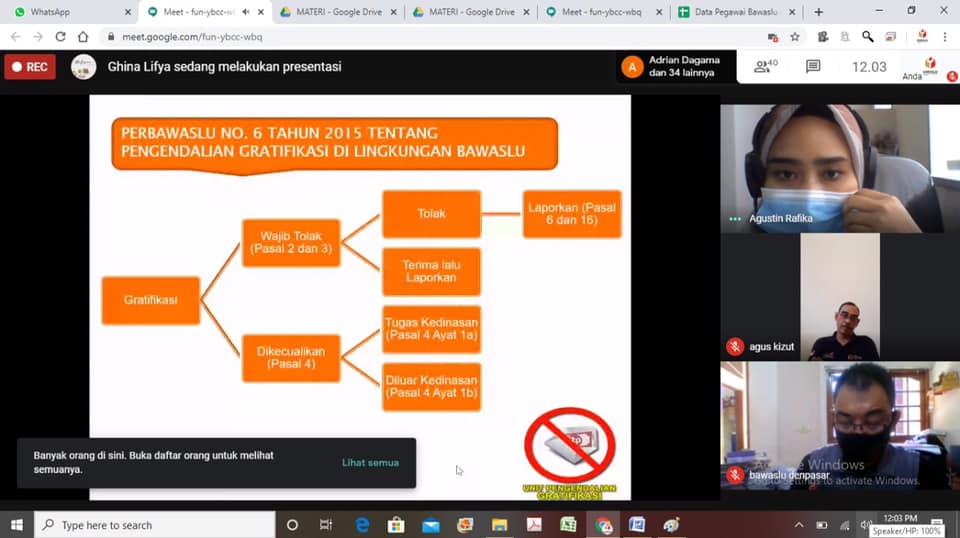
Task: Click the magnifier extension icon in toolbar
Action: 868,37
